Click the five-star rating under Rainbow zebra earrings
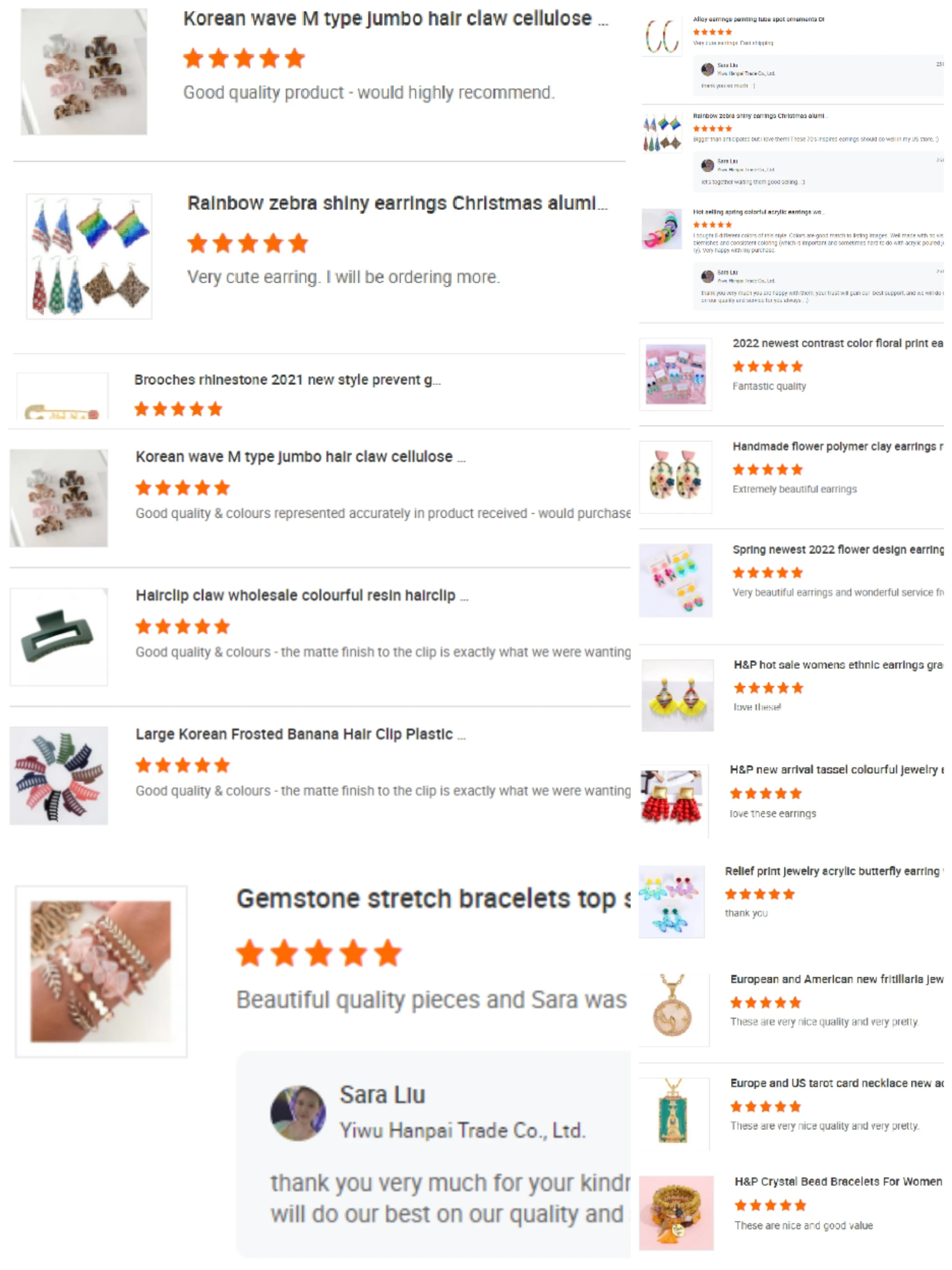The height and width of the screenshot is (1270, 952). point(248,244)
